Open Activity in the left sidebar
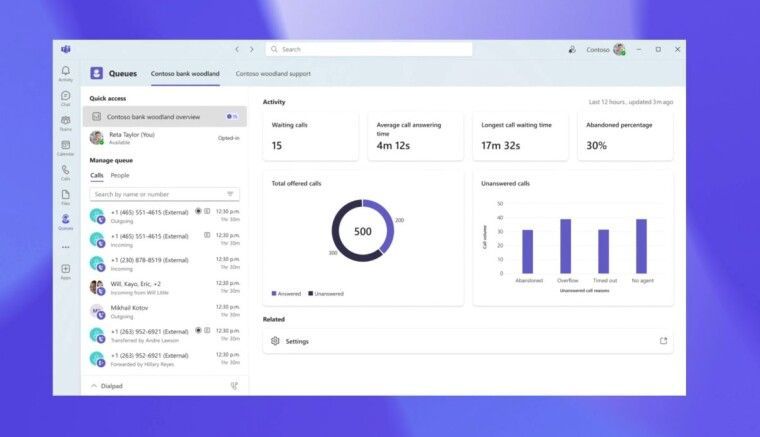Viewport: 760px width, 437px height. click(x=66, y=73)
